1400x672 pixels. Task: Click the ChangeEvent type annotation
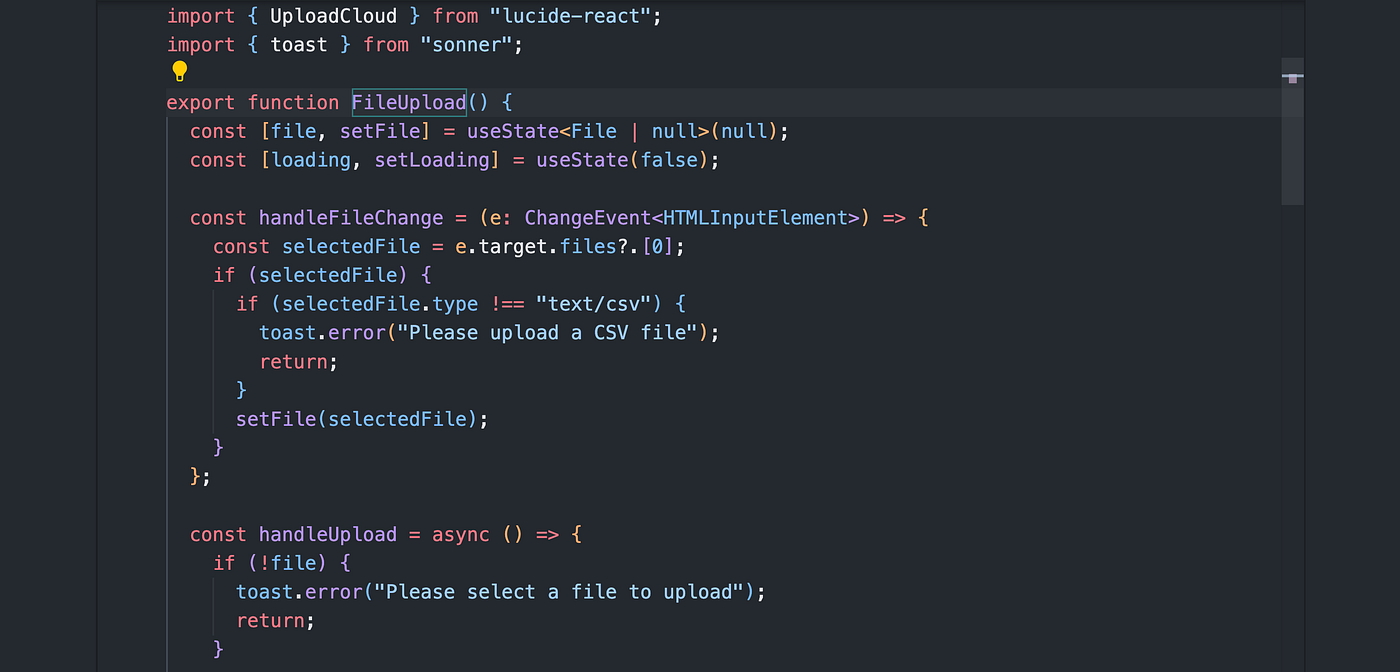(587, 217)
